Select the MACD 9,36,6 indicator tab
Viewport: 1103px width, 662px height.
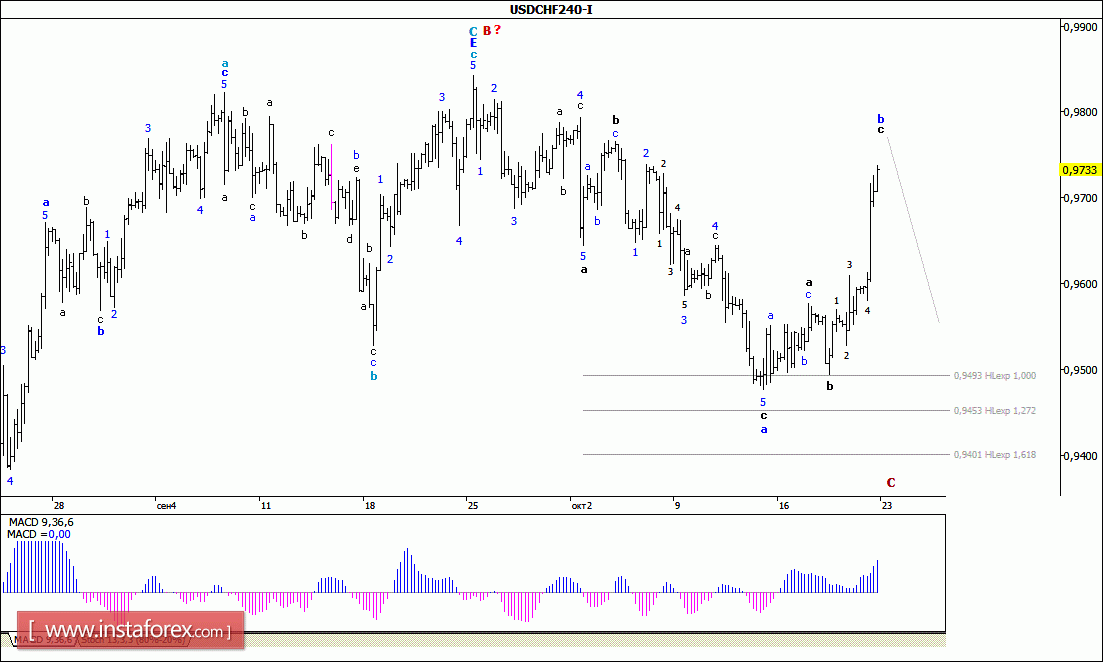[44, 640]
